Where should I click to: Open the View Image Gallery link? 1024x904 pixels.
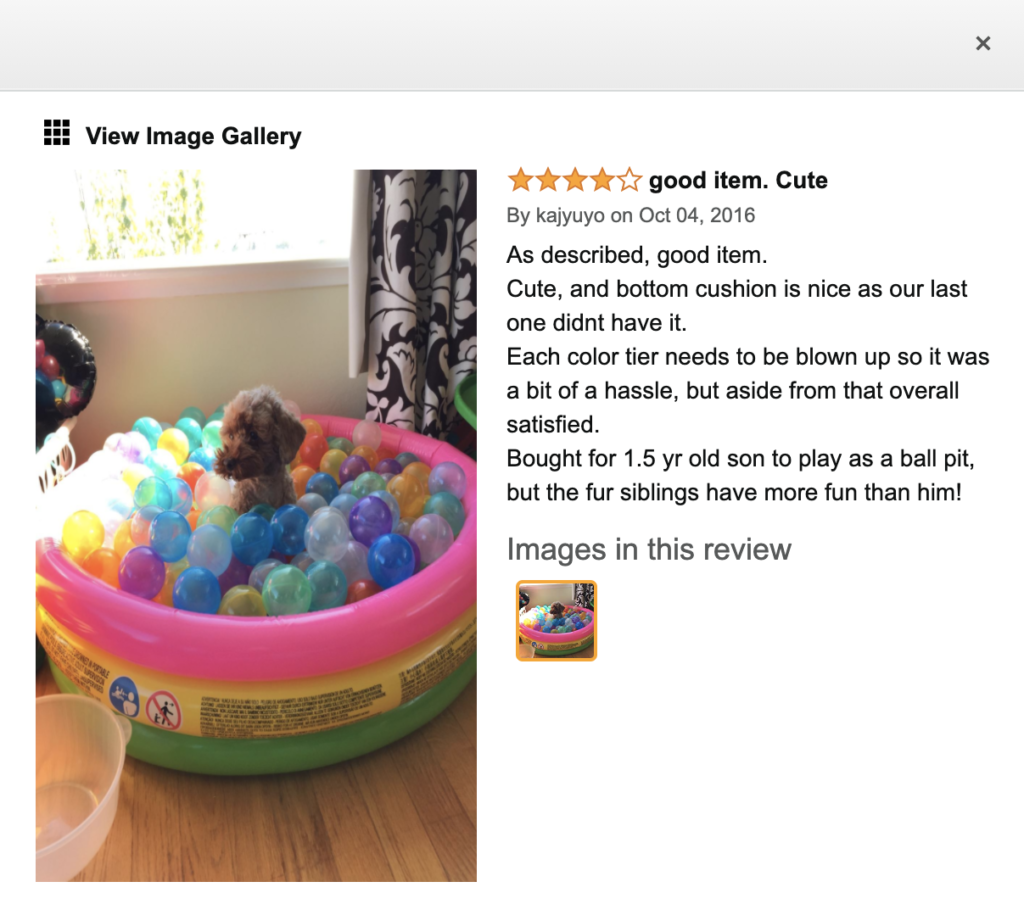[x=193, y=136]
